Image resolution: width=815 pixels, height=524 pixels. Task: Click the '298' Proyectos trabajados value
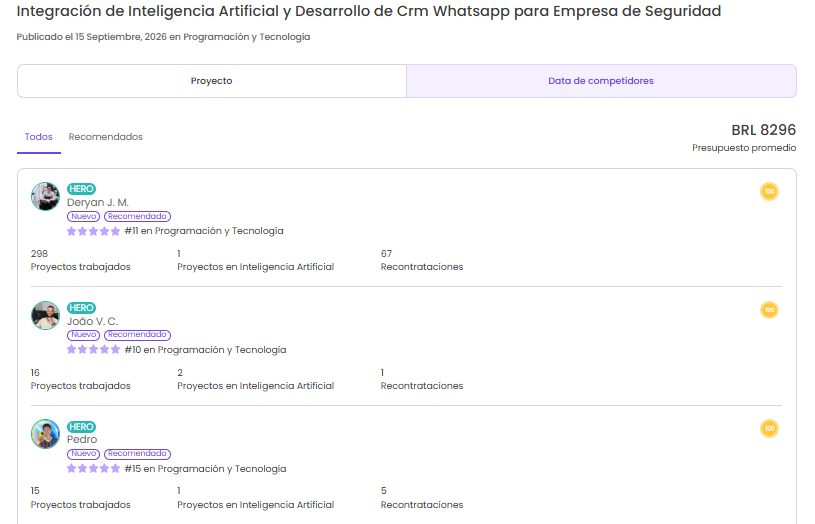click(39, 254)
